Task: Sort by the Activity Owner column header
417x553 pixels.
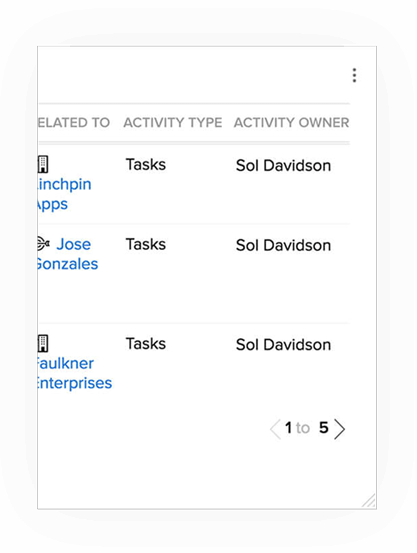Action: point(291,123)
